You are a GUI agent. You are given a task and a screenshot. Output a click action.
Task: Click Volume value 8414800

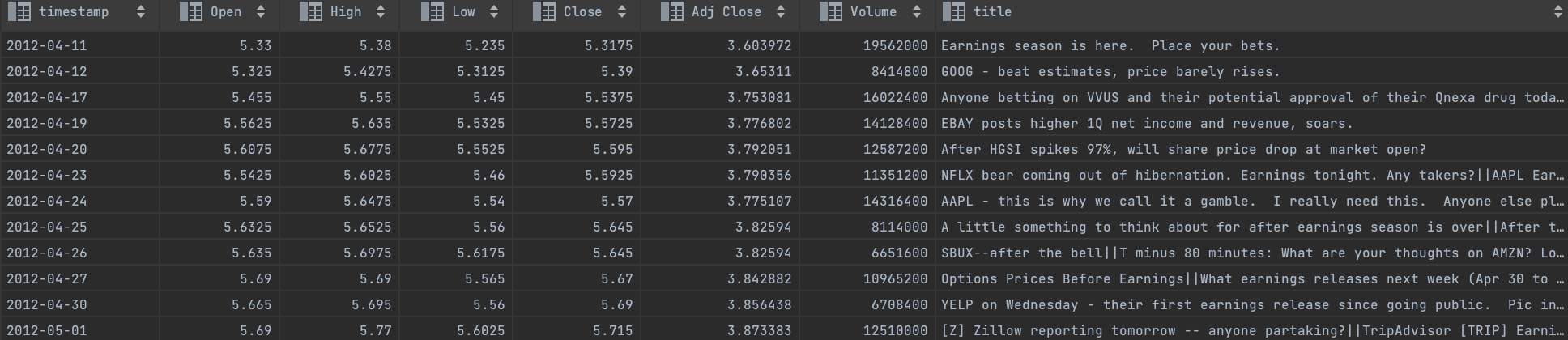900,72
